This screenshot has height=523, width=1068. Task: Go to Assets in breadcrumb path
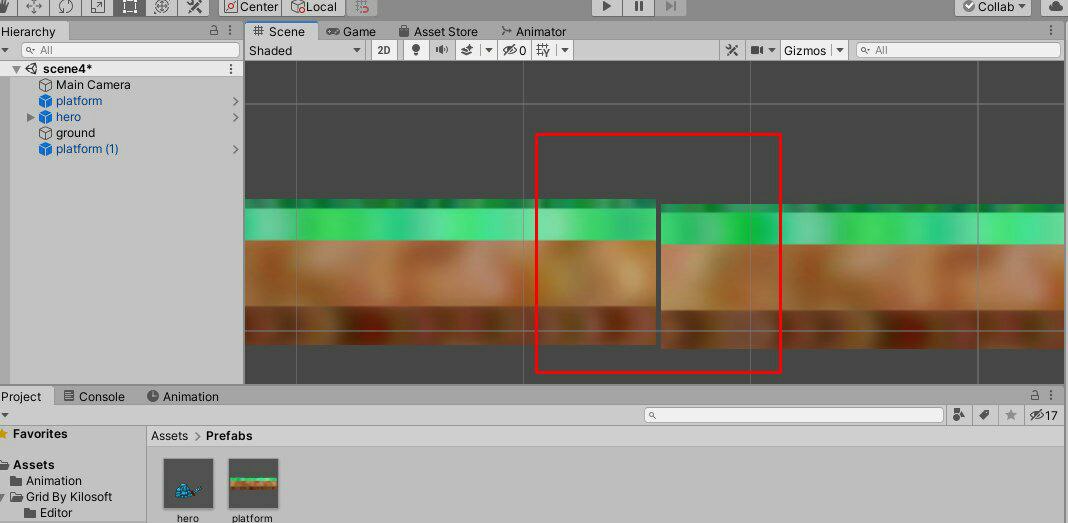tap(170, 436)
